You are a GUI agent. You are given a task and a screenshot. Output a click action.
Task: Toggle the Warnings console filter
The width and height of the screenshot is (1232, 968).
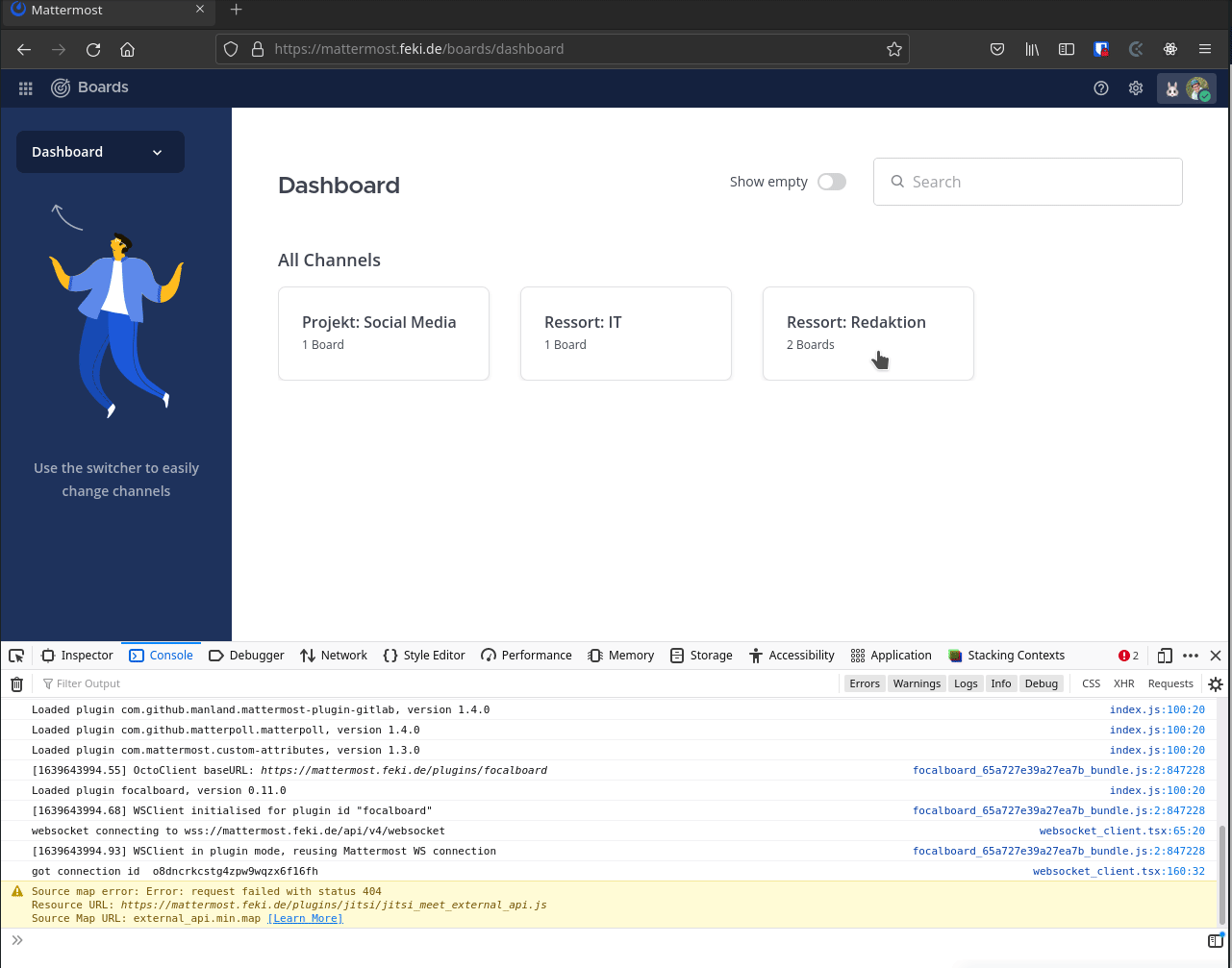[916, 683]
